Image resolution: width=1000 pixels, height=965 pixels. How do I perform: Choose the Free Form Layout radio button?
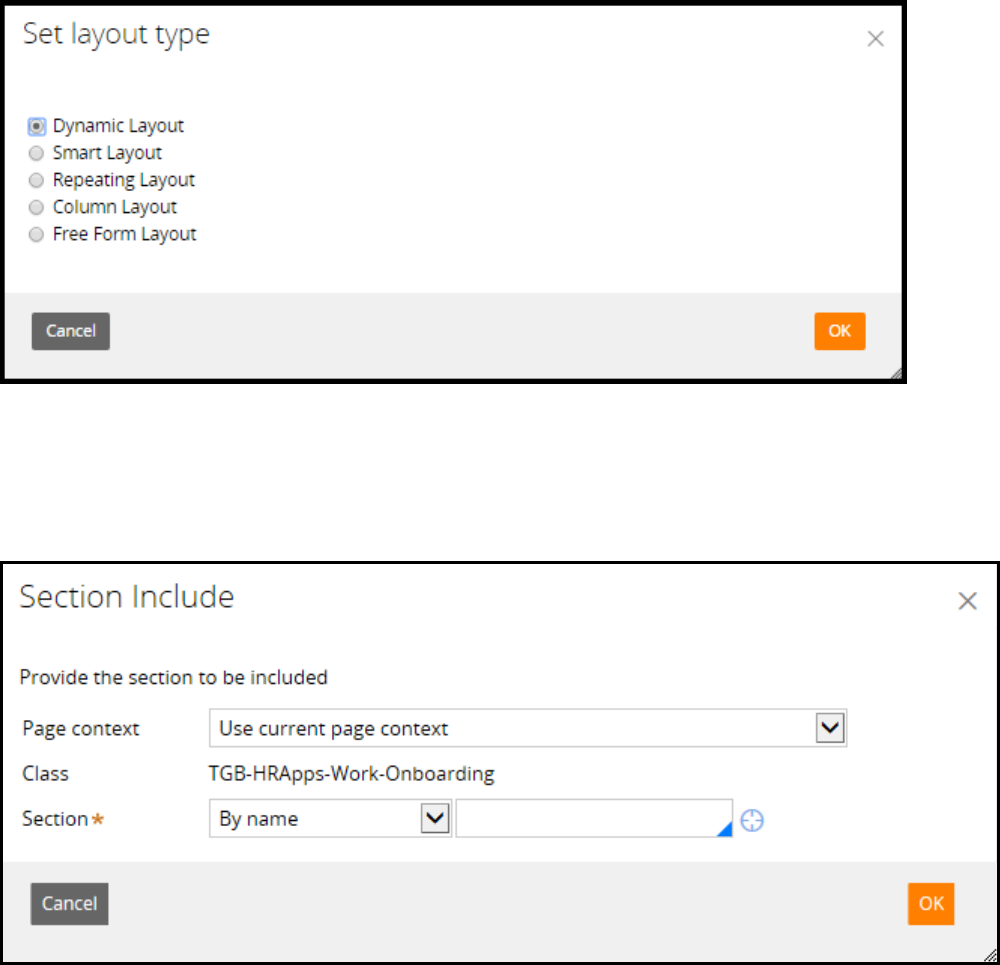click(x=37, y=234)
